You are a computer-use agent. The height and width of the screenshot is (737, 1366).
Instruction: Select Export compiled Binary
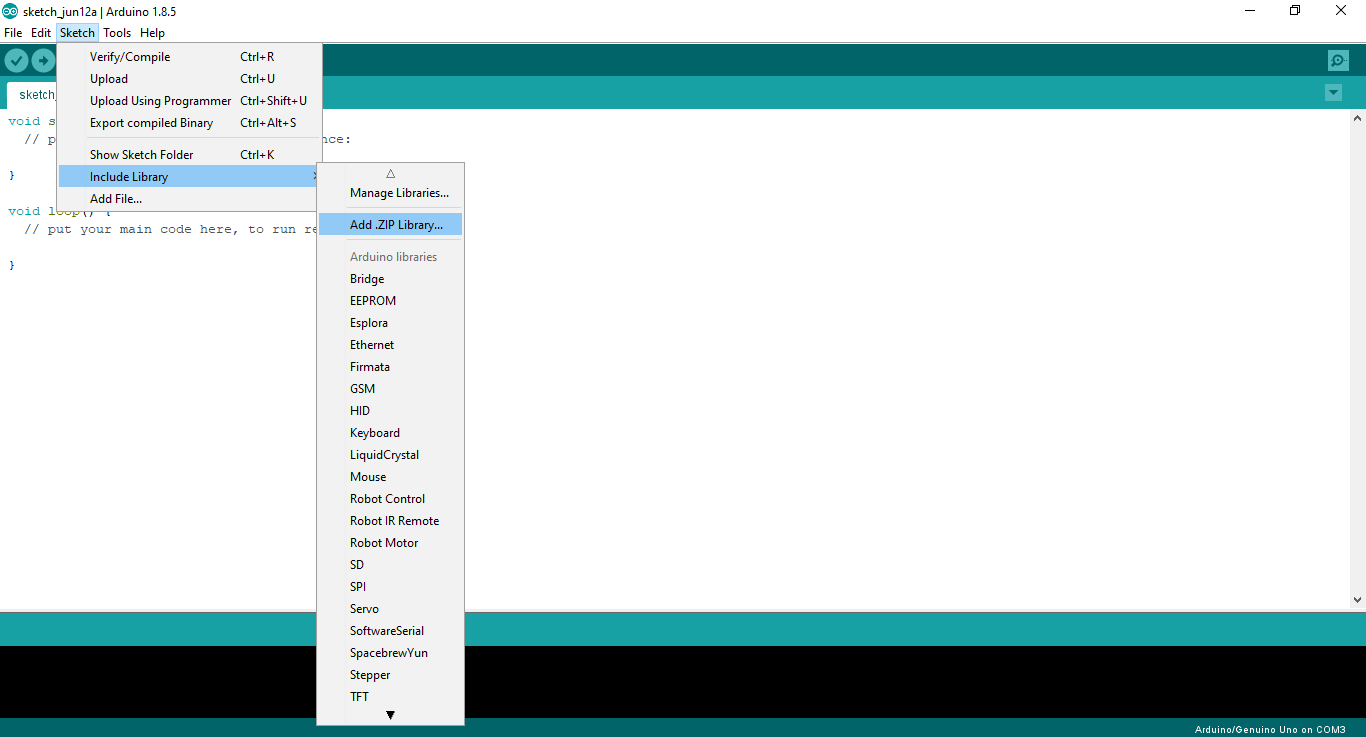pyautogui.click(x=190, y=123)
